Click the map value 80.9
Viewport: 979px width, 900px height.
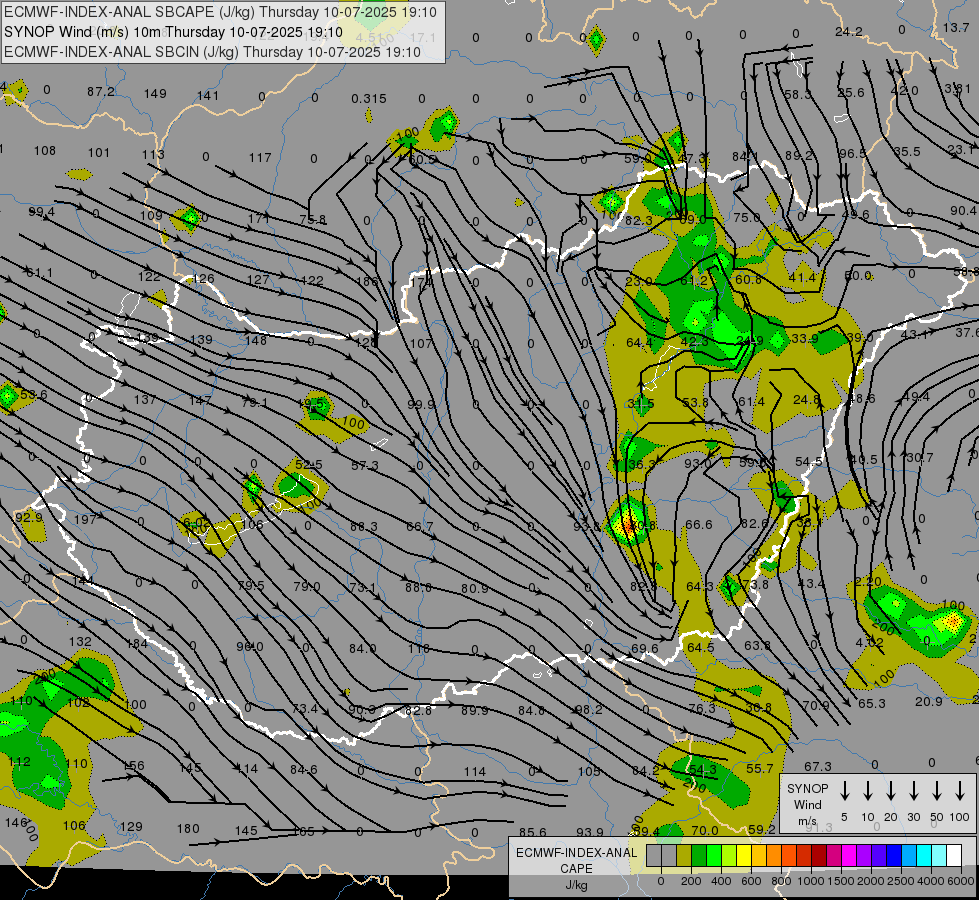pyautogui.click(x=475, y=588)
